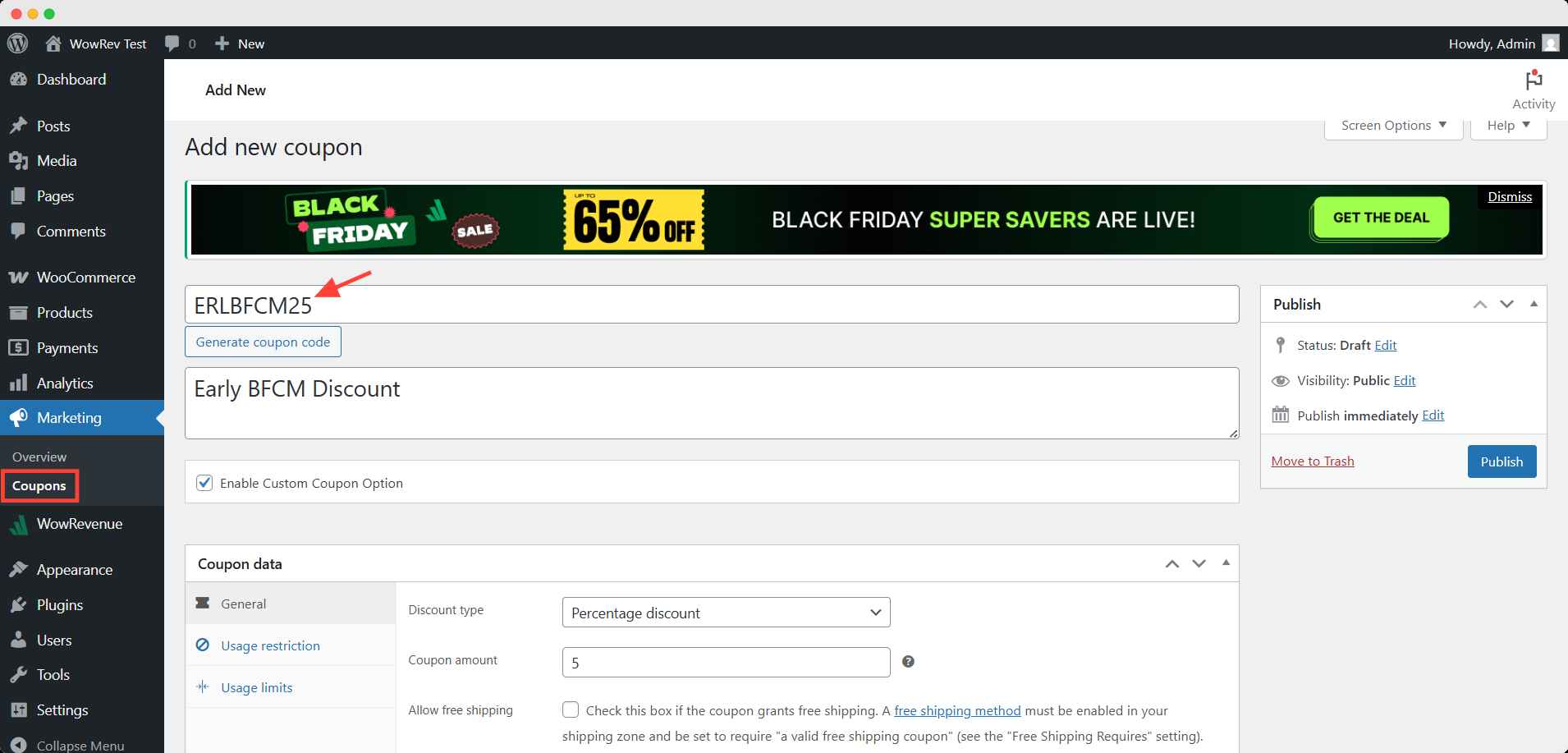1568x753 pixels.
Task: Select the Products icon in sidebar
Action: (x=19, y=312)
